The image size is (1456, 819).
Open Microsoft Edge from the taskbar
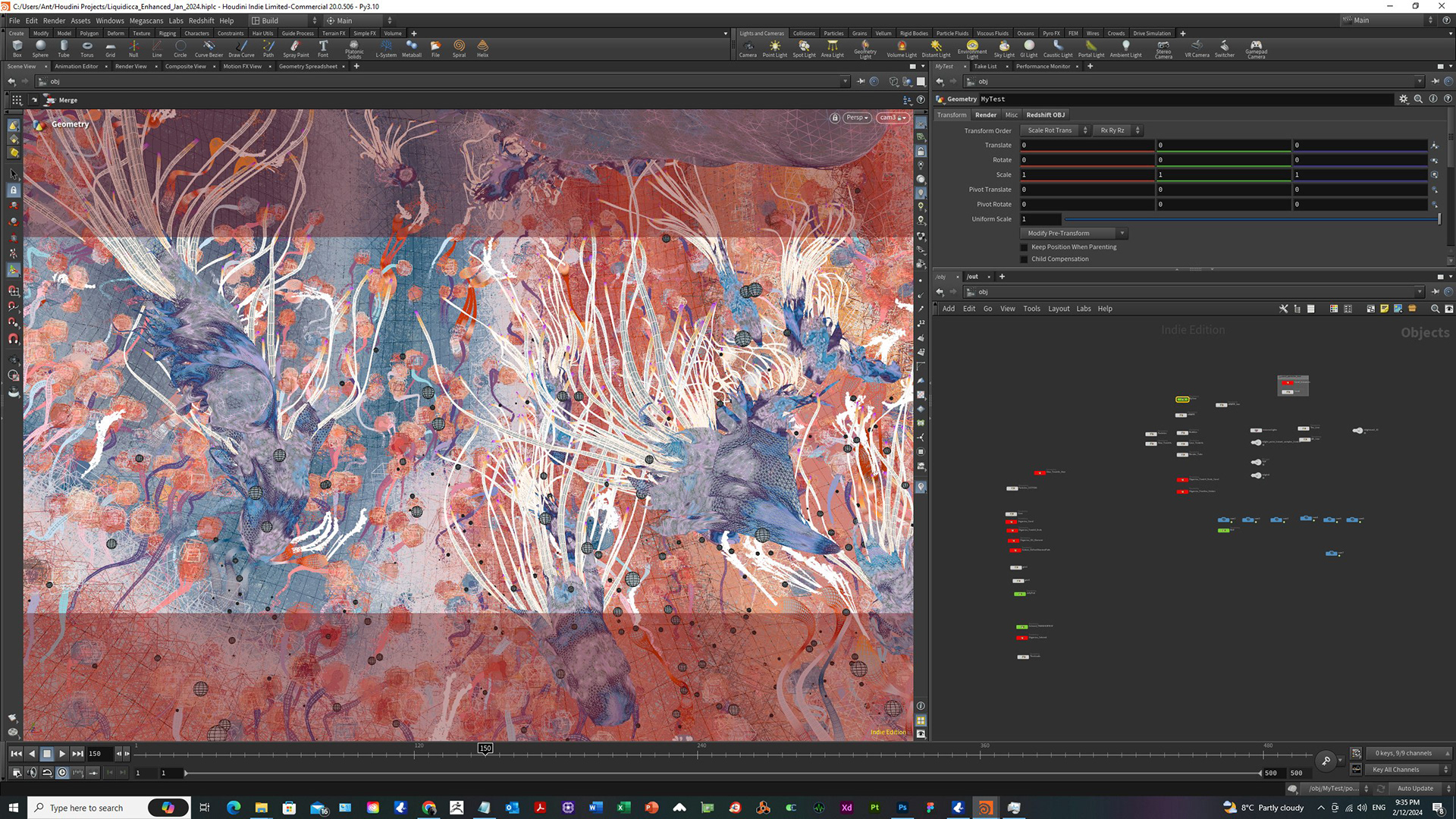pyautogui.click(x=233, y=808)
